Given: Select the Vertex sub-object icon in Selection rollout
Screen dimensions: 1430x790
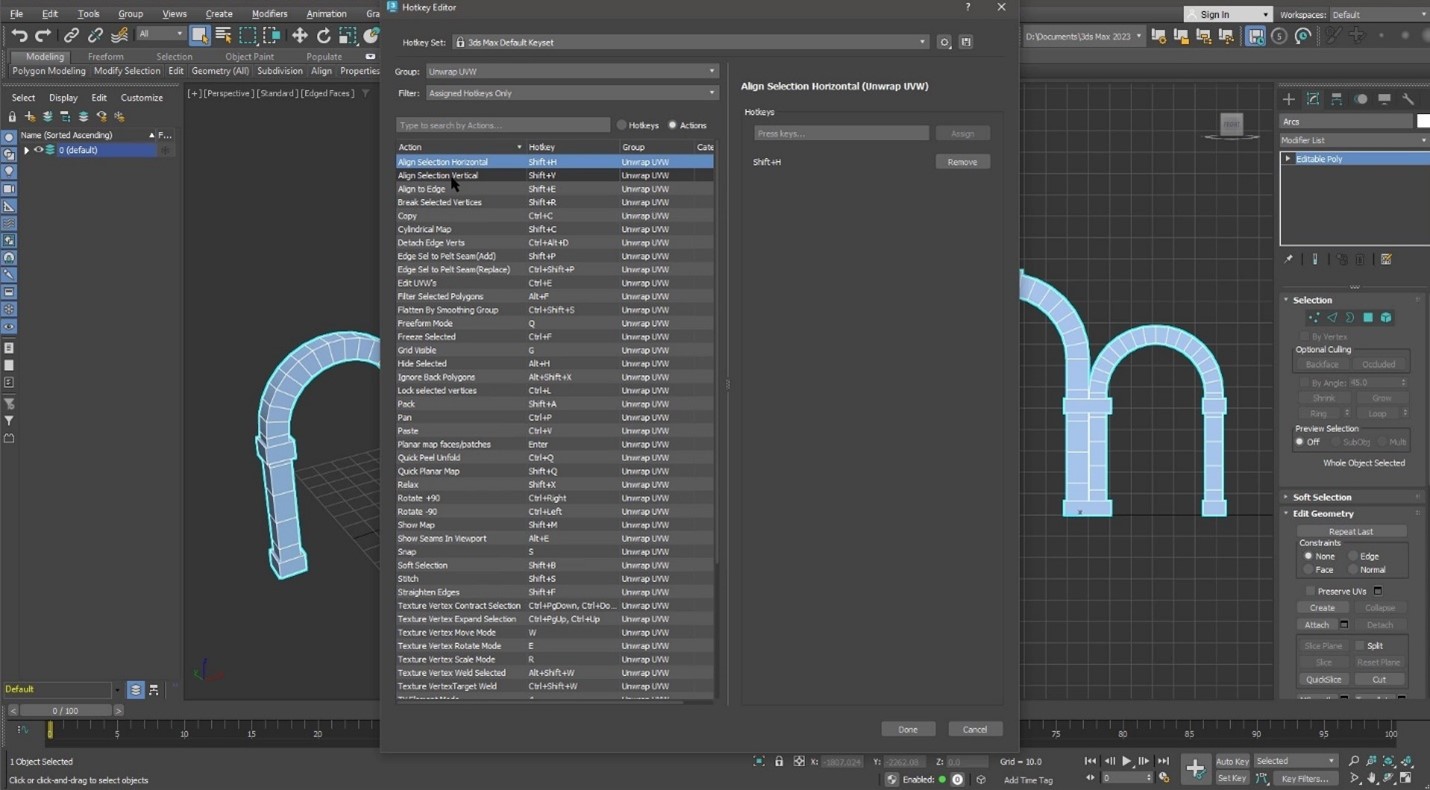Looking at the screenshot, I should [x=1314, y=317].
